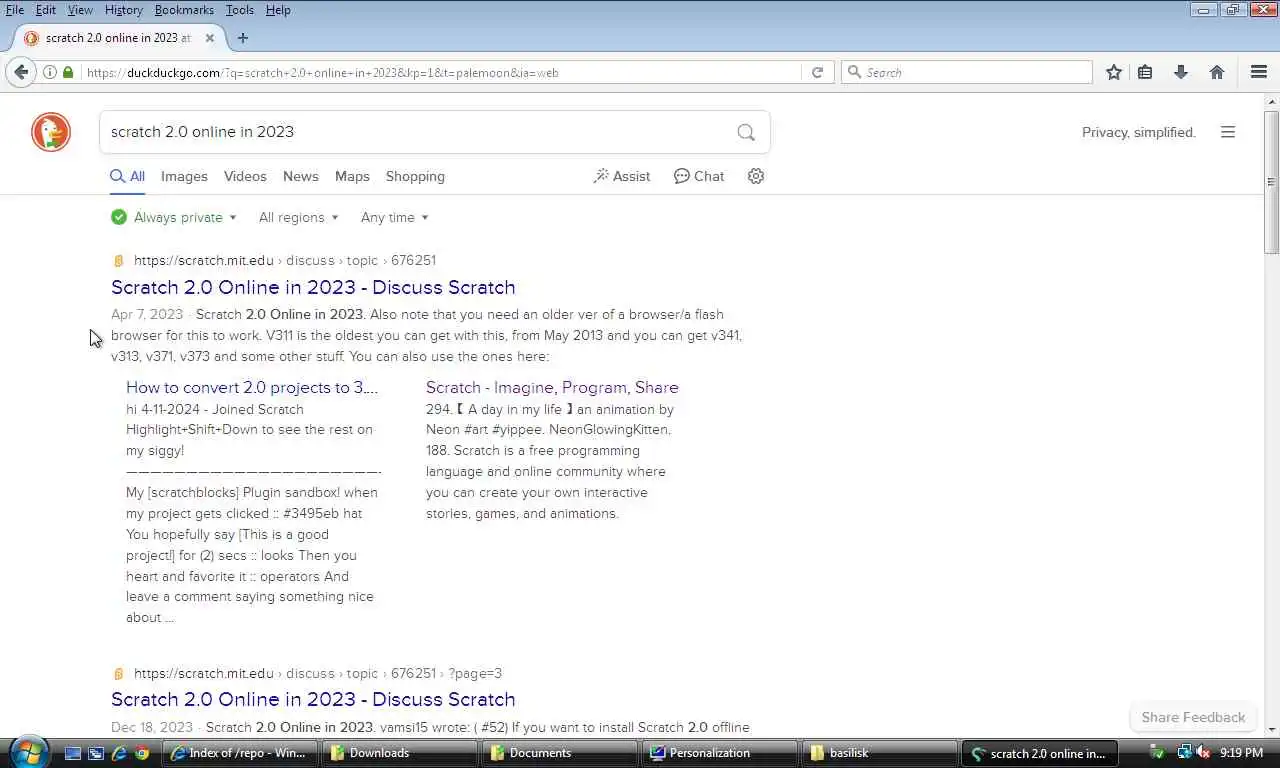
Task: Click the toolbar Search field
Action: pos(967,72)
